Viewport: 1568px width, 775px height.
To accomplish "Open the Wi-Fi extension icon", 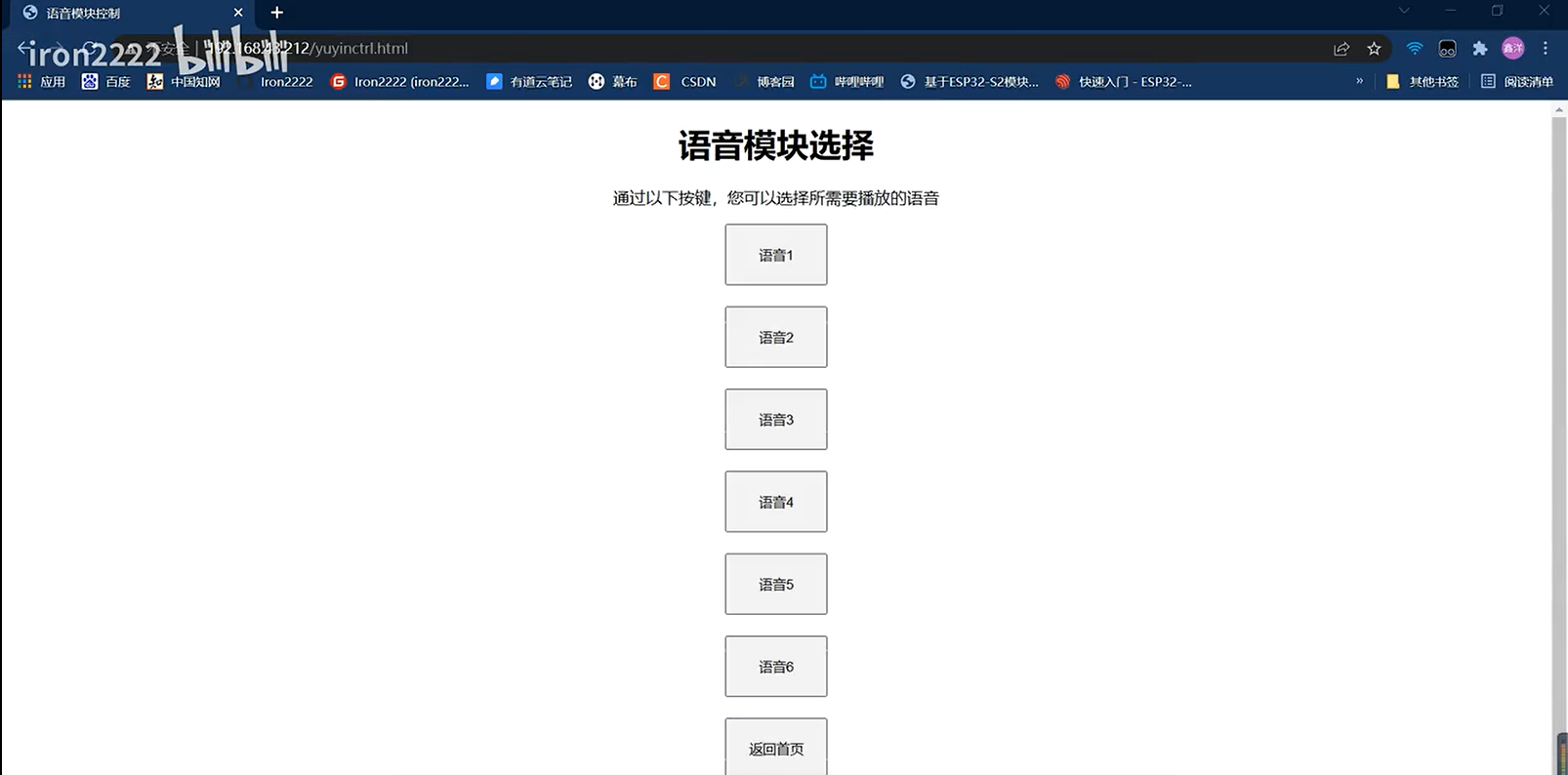I will coord(1415,49).
